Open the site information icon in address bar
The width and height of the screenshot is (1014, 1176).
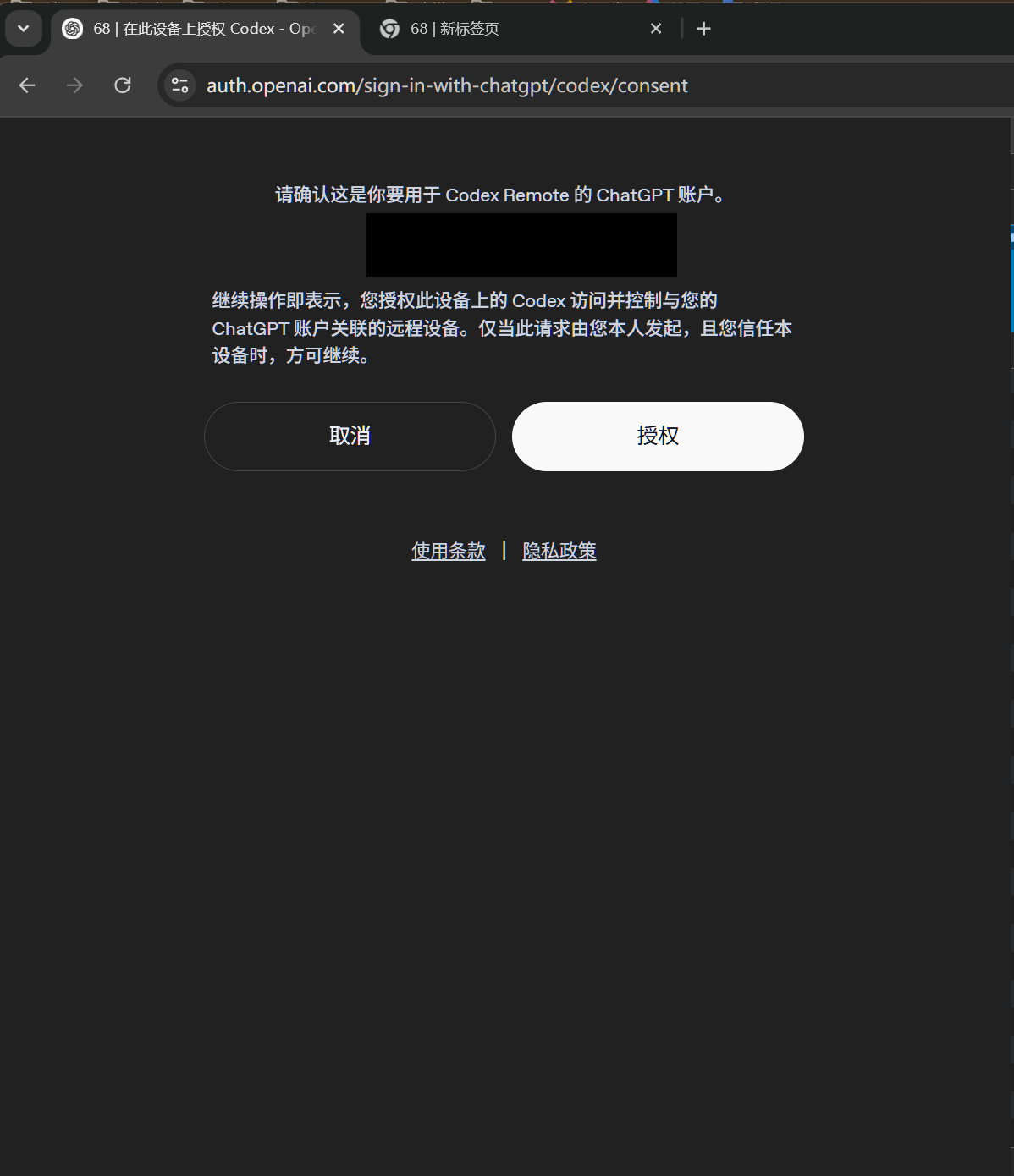click(180, 85)
